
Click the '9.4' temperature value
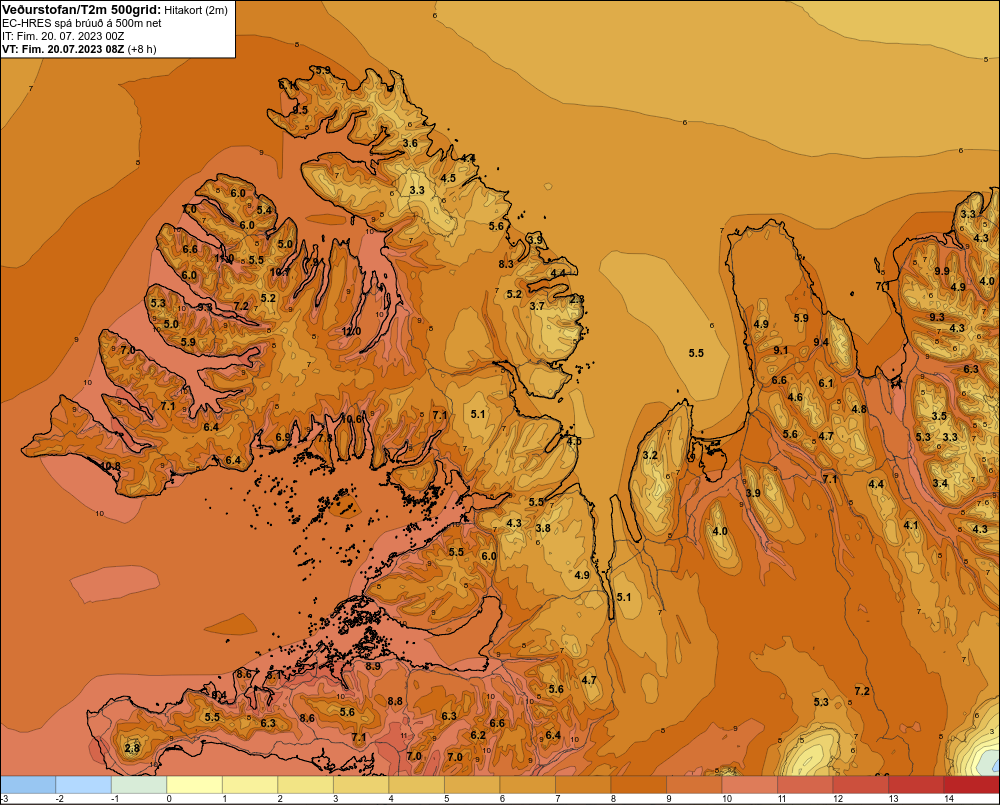click(x=821, y=343)
